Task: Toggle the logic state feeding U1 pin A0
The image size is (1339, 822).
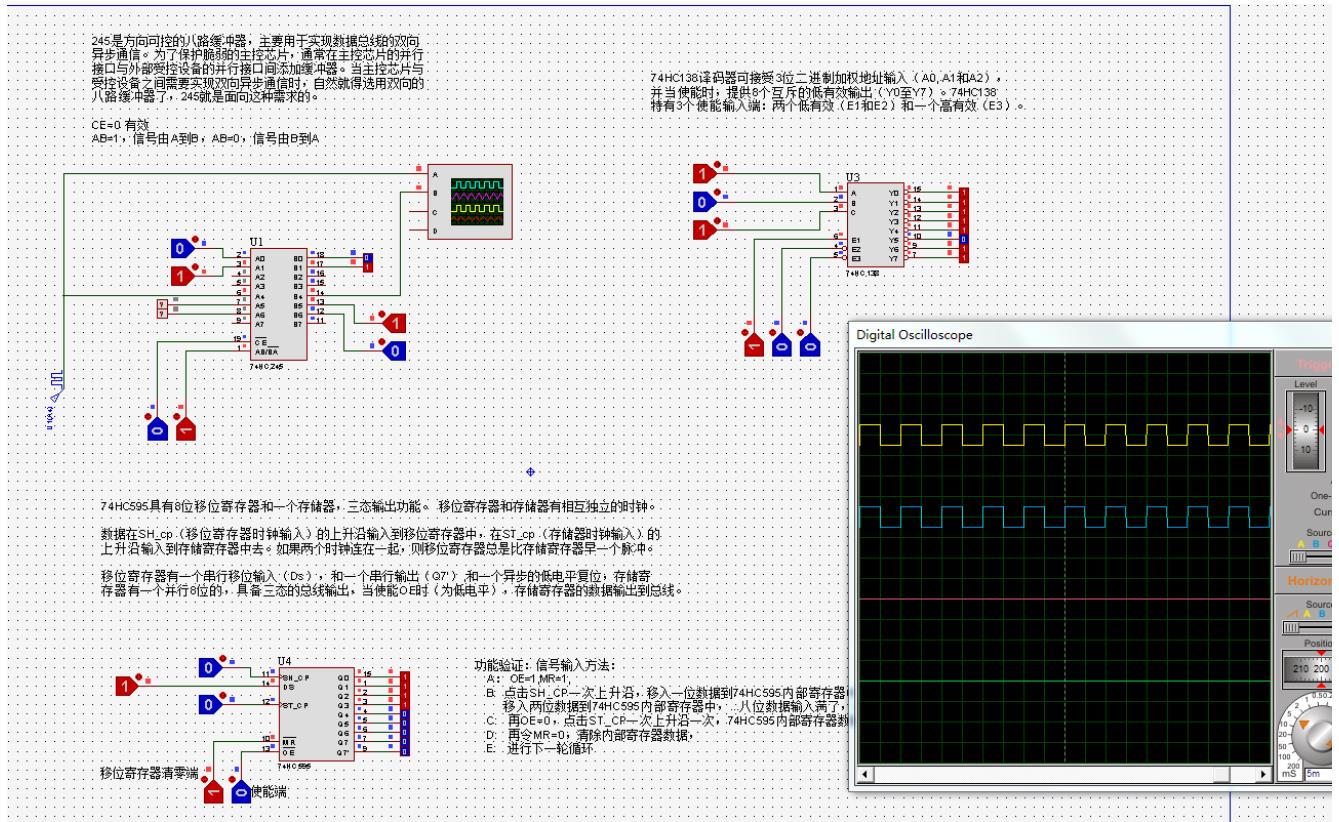Action: (183, 248)
